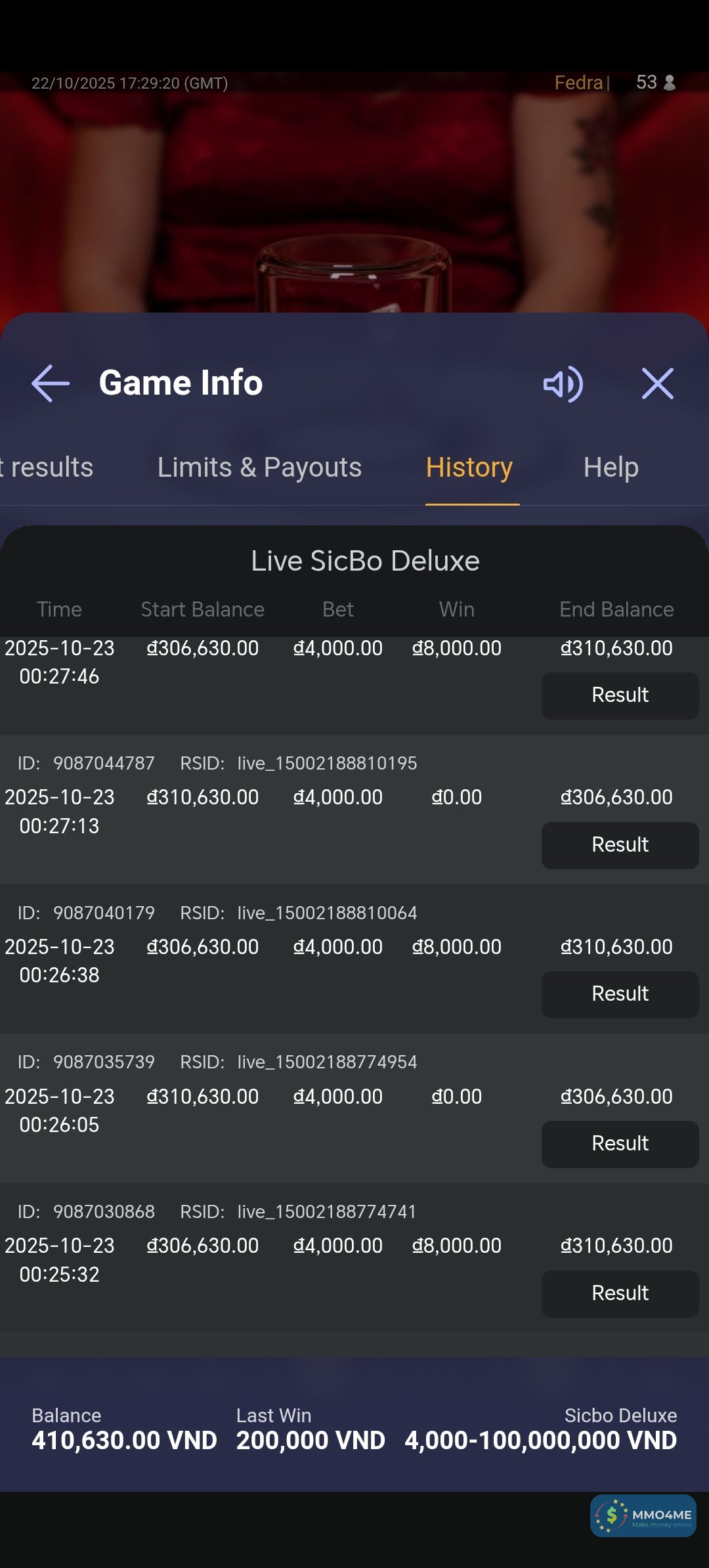
Task: Click the 410,630.00 VND balance amount
Action: pyautogui.click(x=124, y=1441)
